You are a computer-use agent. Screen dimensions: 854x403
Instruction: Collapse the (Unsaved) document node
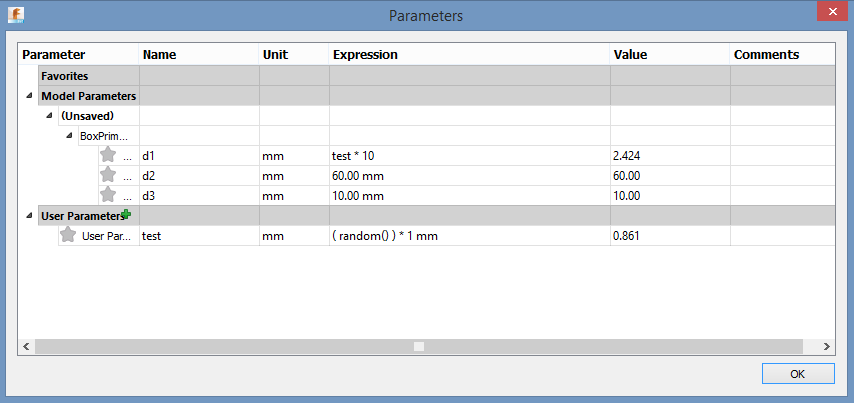coord(49,115)
